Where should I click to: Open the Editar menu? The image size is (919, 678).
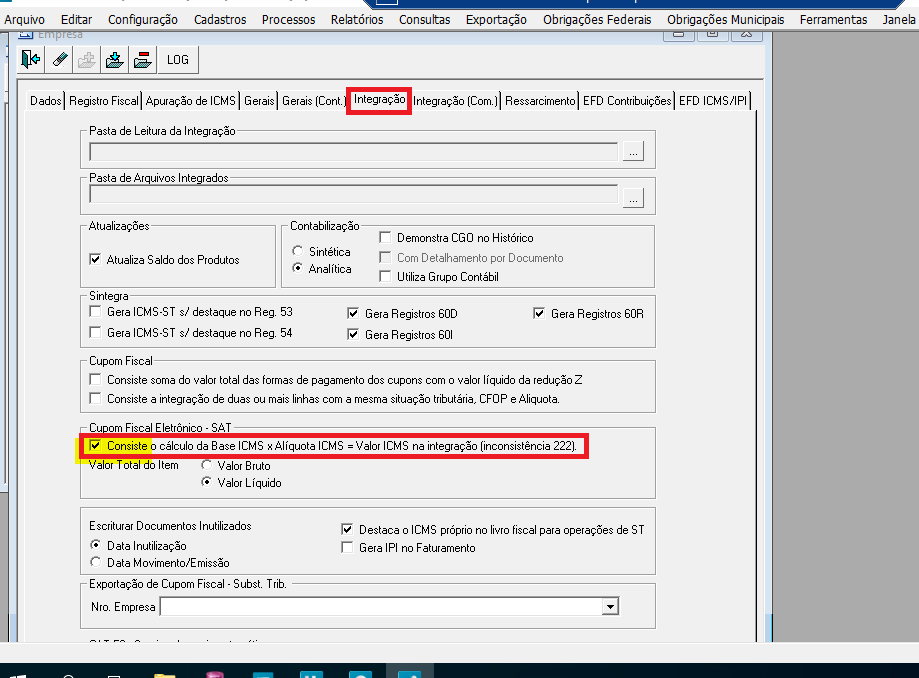click(76, 20)
